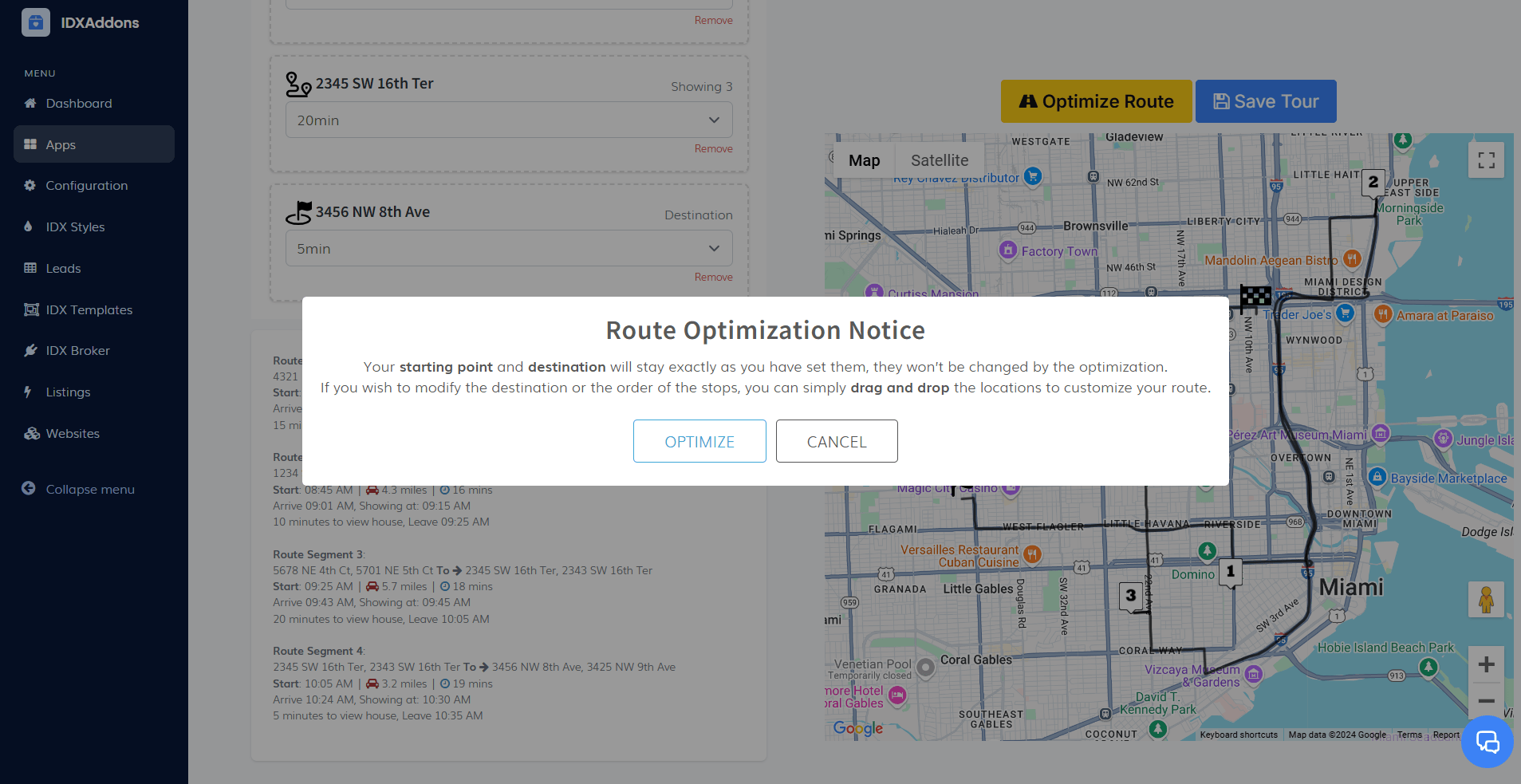This screenshot has height=784, width=1521.
Task: Go to IDX Templates in sidebar
Action: click(x=89, y=309)
